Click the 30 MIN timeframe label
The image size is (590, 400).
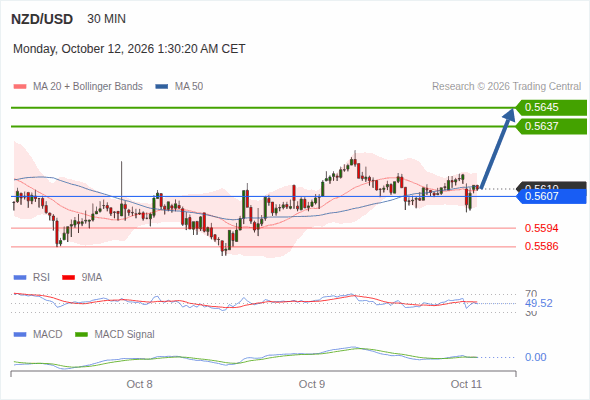(106, 19)
